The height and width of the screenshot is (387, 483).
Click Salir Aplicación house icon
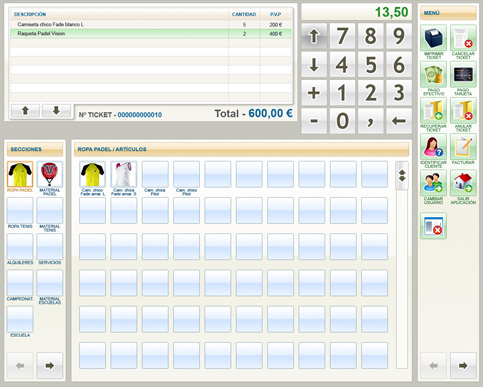pos(463,183)
